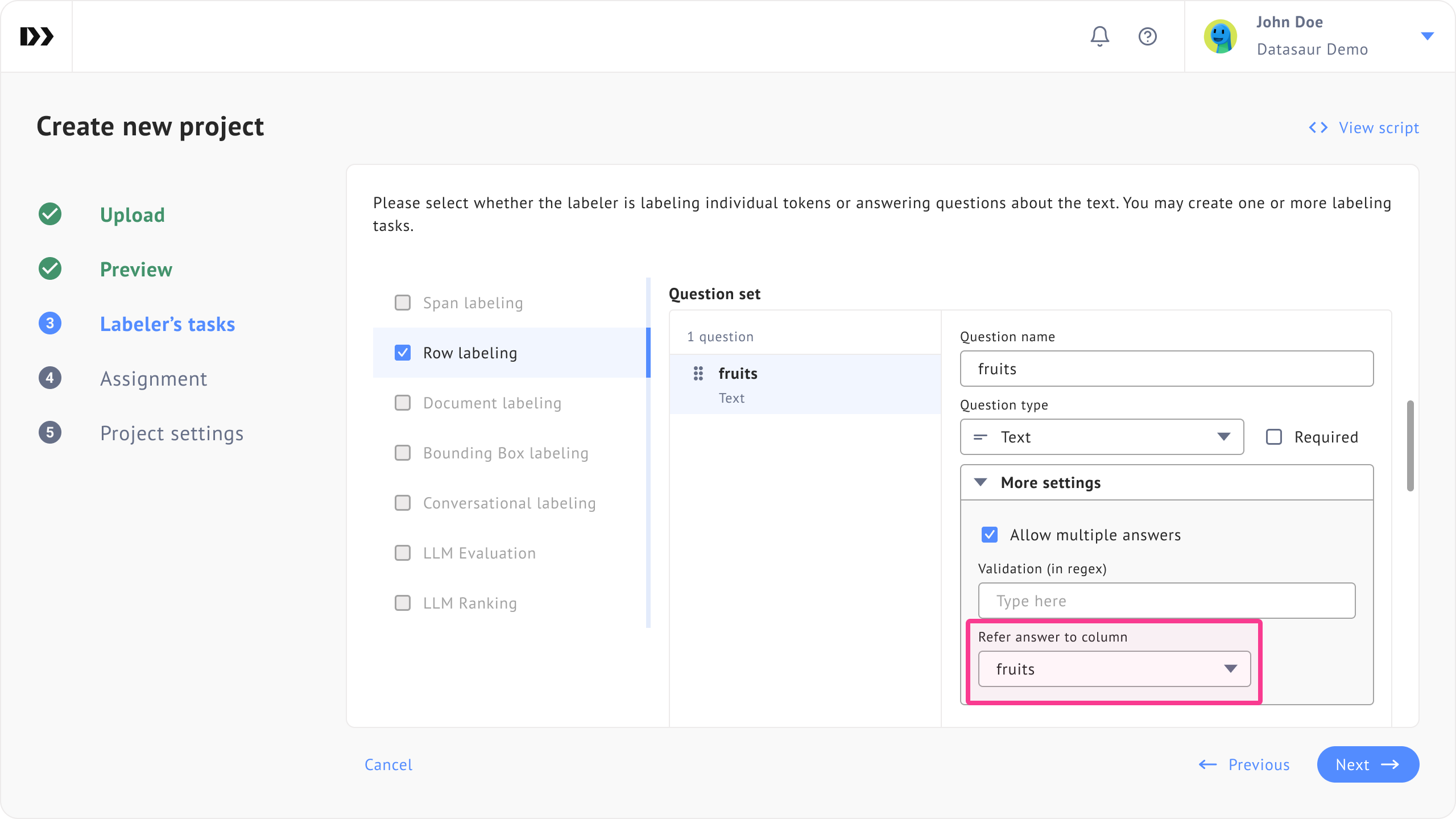Collapse the More settings section
This screenshot has height=819, width=1456.
click(x=981, y=482)
